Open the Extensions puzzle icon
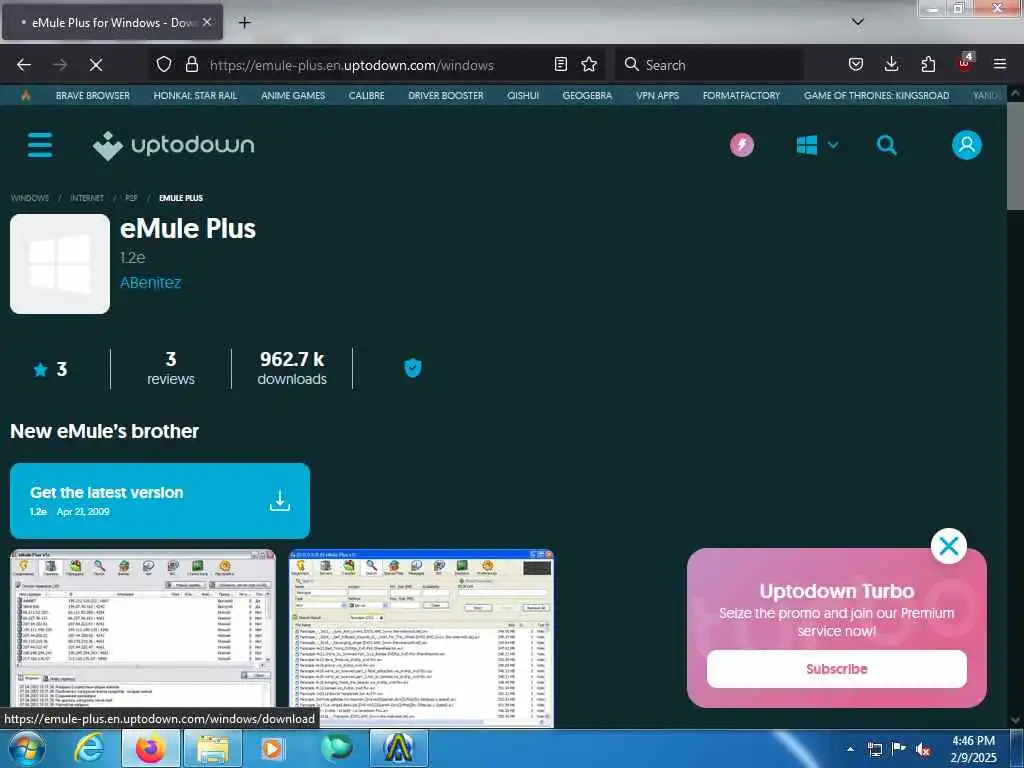The height and width of the screenshot is (768, 1024). coord(928,65)
